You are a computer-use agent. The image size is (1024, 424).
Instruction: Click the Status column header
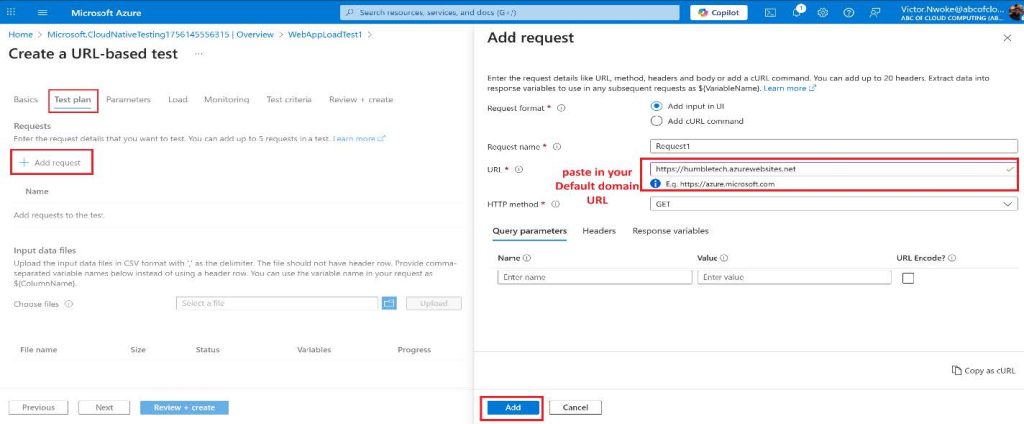(208, 350)
